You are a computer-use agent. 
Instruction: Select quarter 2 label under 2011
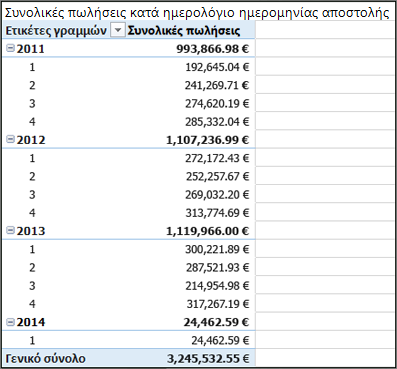click(x=32, y=85)
